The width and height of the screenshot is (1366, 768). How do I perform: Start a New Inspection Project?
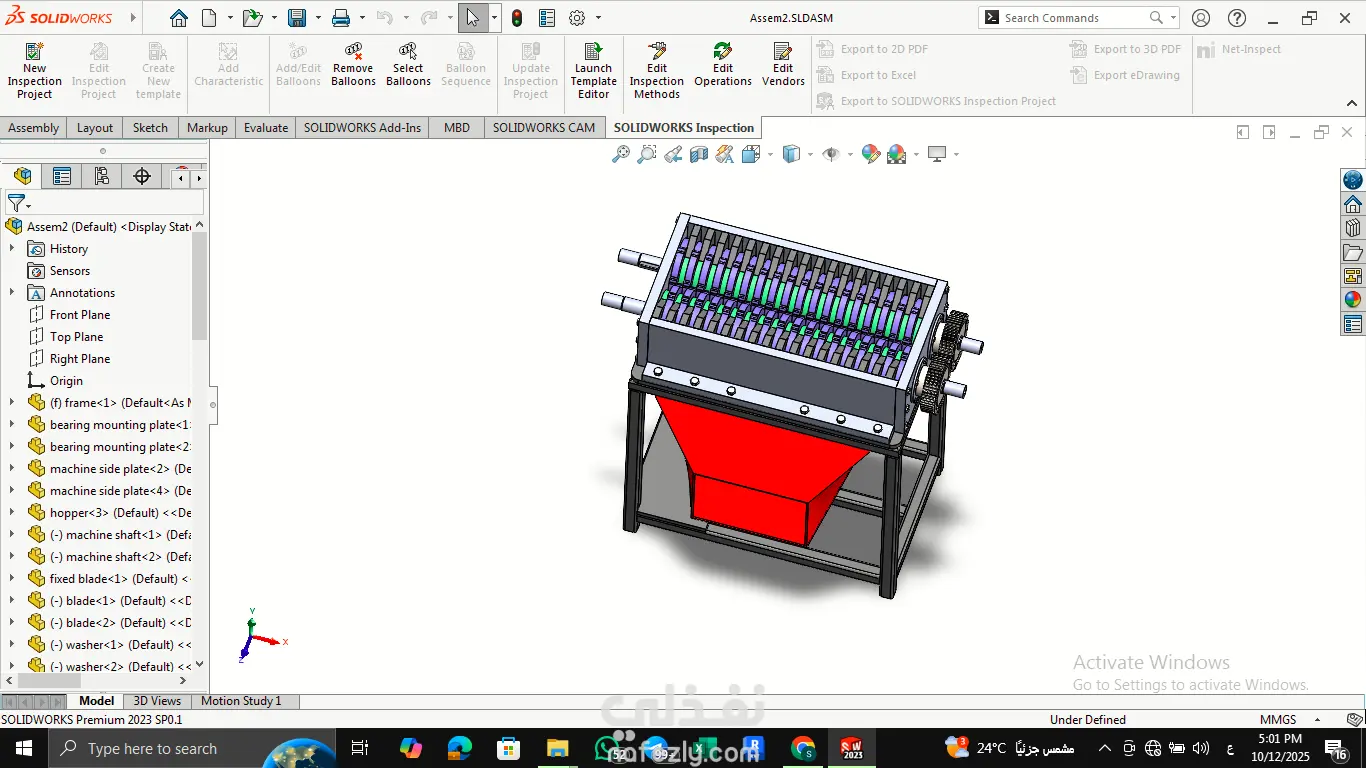[35, 70]
